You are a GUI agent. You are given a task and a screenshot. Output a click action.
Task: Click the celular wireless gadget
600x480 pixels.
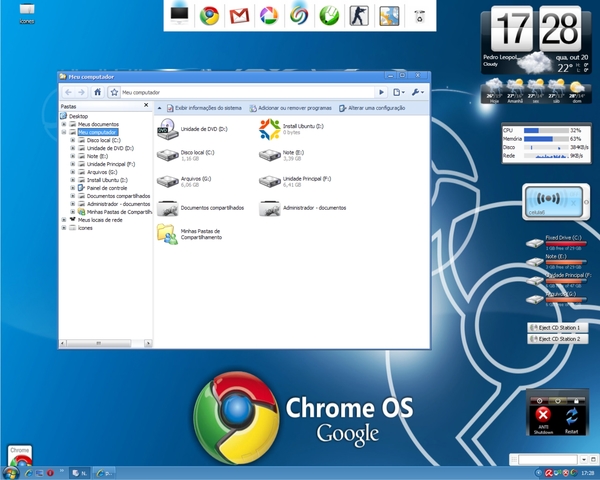coord(556,202)
